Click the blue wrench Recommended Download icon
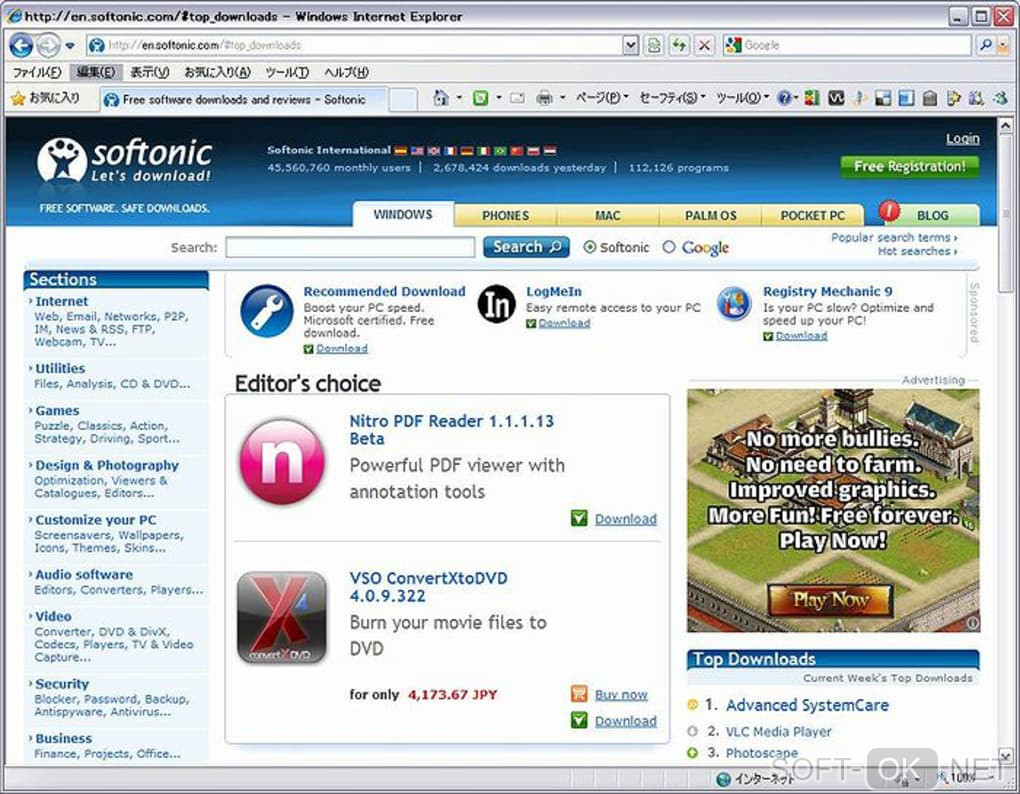The width and height of the screenshot is (1020, 794). pos(267,311)
